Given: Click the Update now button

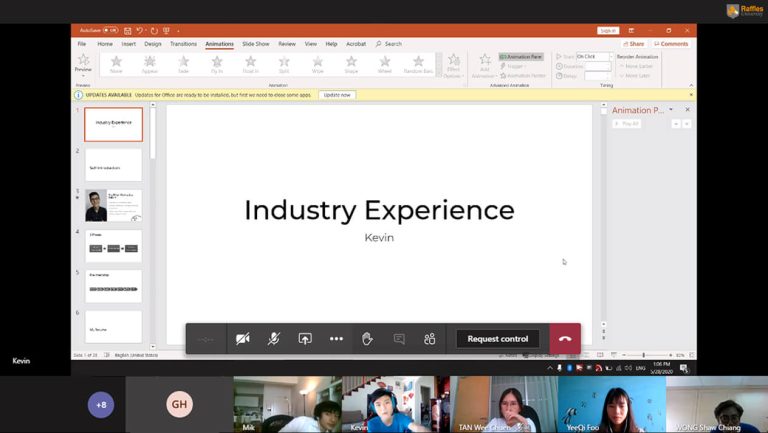Looking at the screenshot, I should coord(337,95).
